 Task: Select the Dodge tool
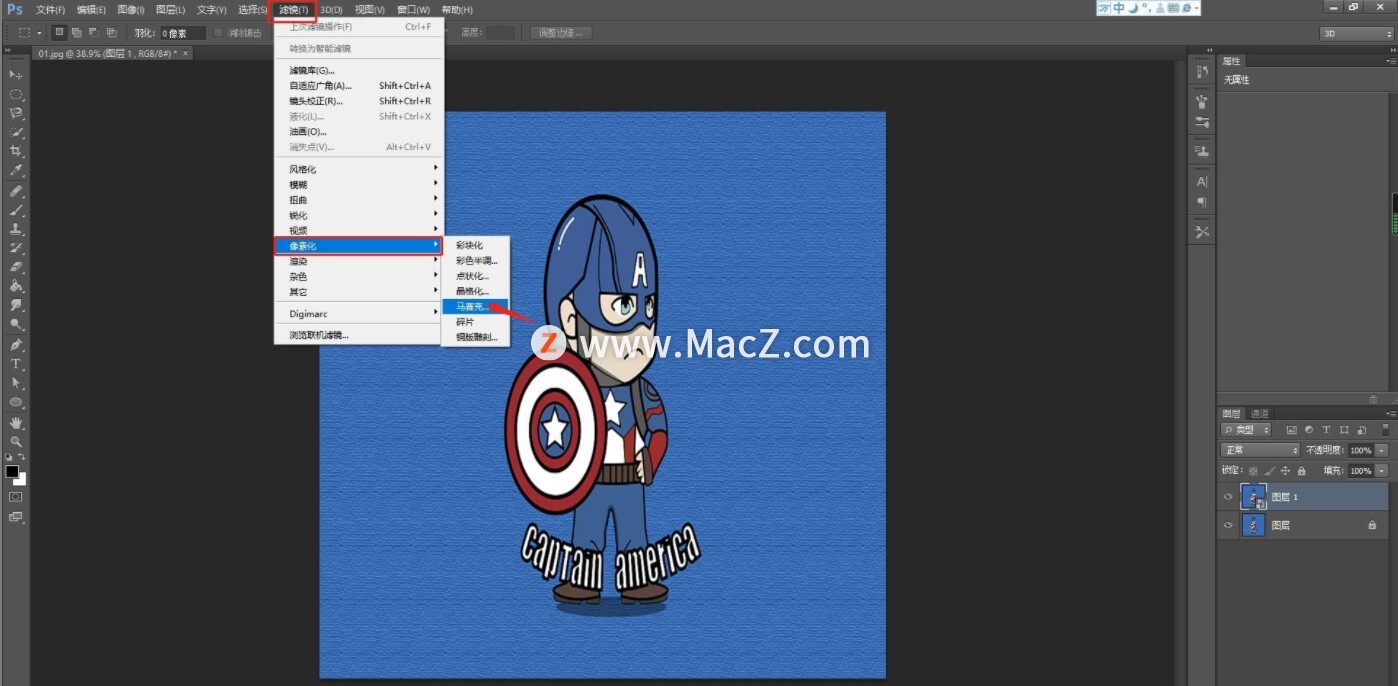(x=16, y=324)
